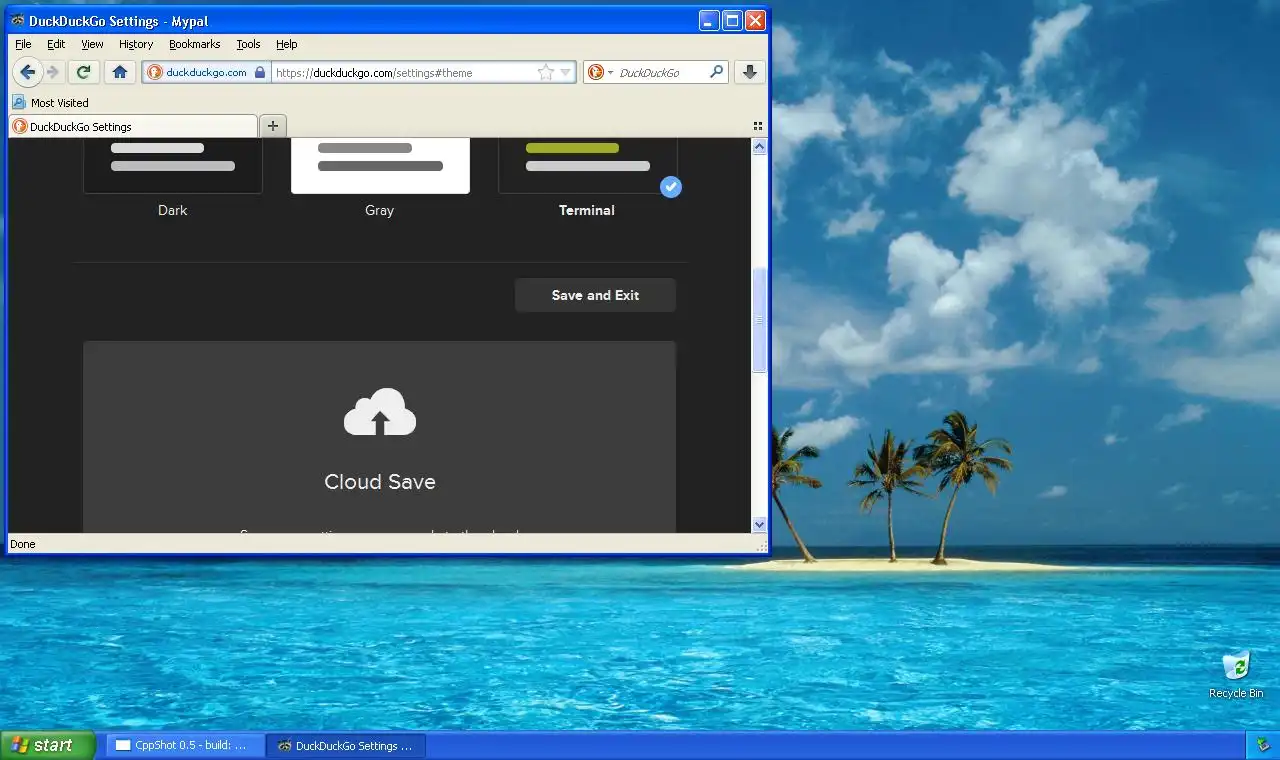The image size is (1280, 760).
Task: Open the View menu
Action: pyautogui.click(x=92, y=44)
